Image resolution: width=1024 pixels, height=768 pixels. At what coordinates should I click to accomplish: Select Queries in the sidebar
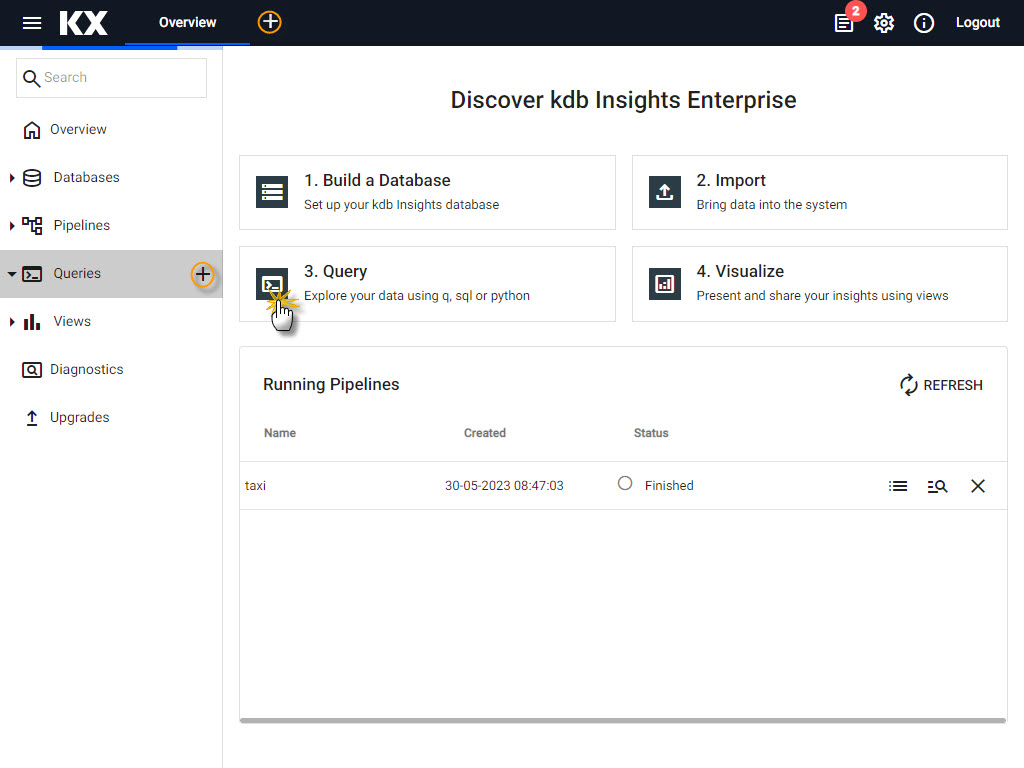(x=77, y=274)
